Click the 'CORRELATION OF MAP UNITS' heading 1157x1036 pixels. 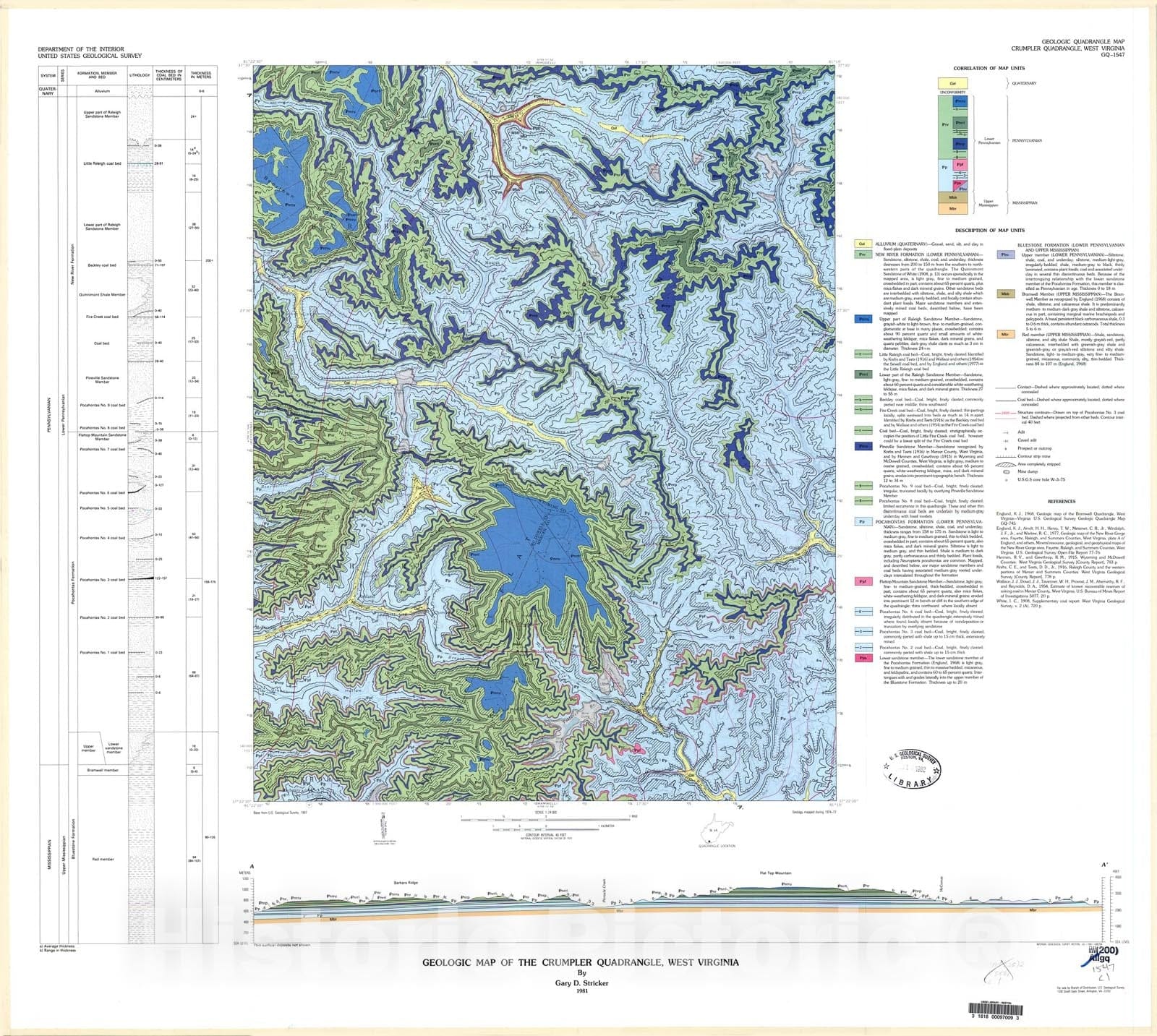(989, 68)
